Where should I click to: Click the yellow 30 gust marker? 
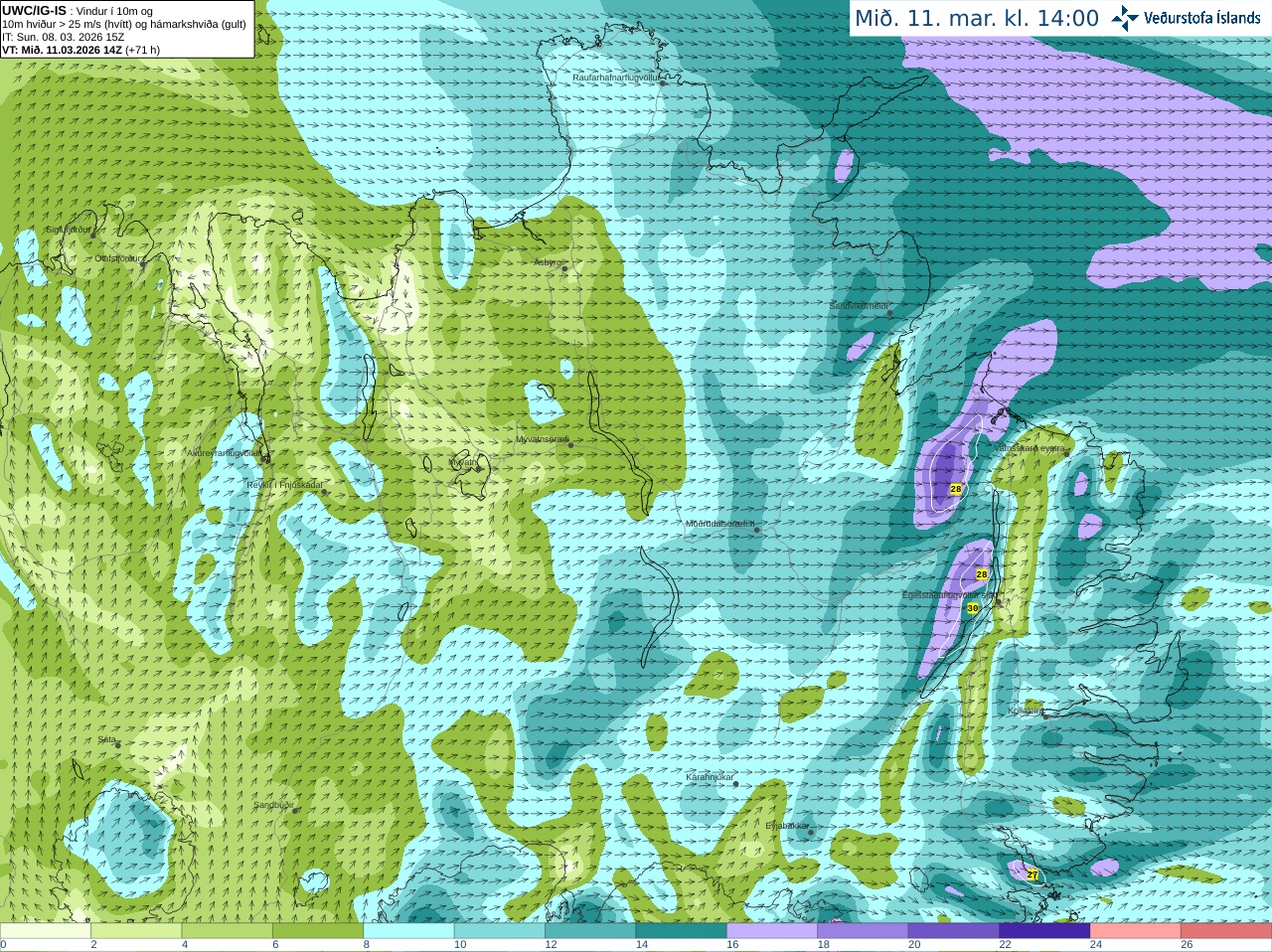tap(972, 608)
